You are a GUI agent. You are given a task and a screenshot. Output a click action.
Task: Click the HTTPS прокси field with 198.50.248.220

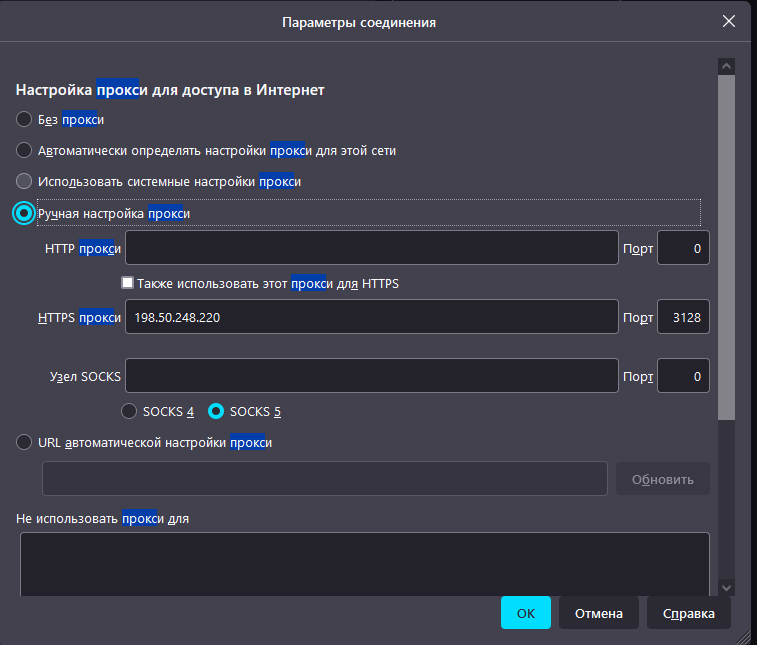[x=372, y=317]
